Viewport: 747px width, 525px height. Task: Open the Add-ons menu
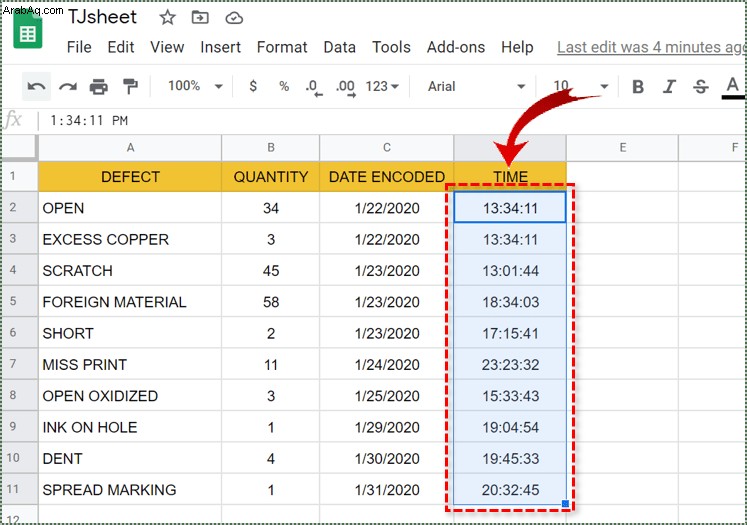(x=456, y=47)
